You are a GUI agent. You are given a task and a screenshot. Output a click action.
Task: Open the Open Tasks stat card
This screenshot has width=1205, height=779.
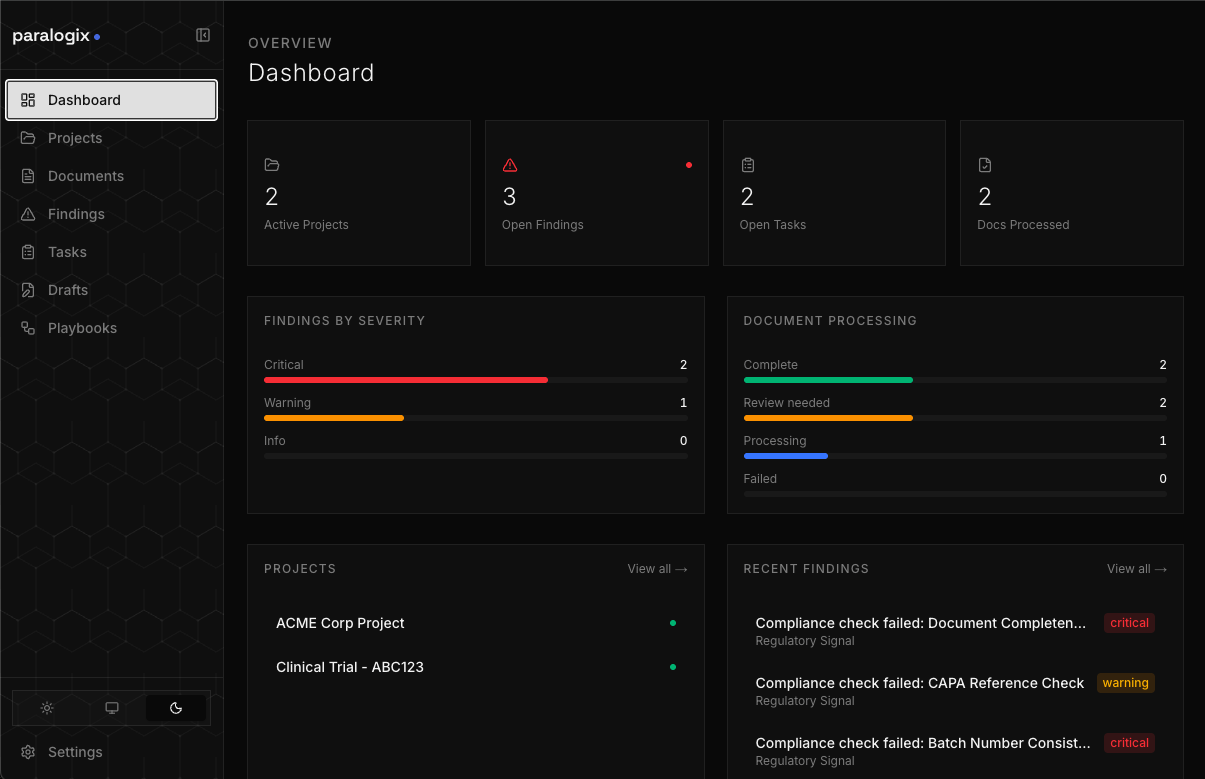tap(834, 193)
